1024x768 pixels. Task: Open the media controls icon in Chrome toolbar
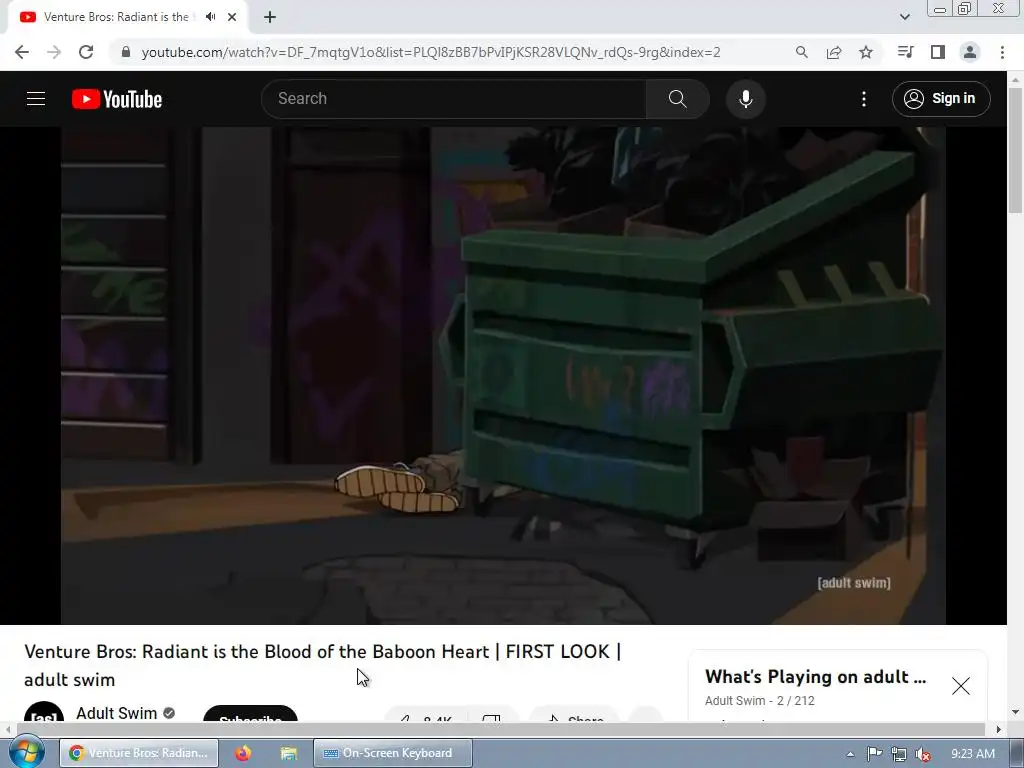coord(906,52)
